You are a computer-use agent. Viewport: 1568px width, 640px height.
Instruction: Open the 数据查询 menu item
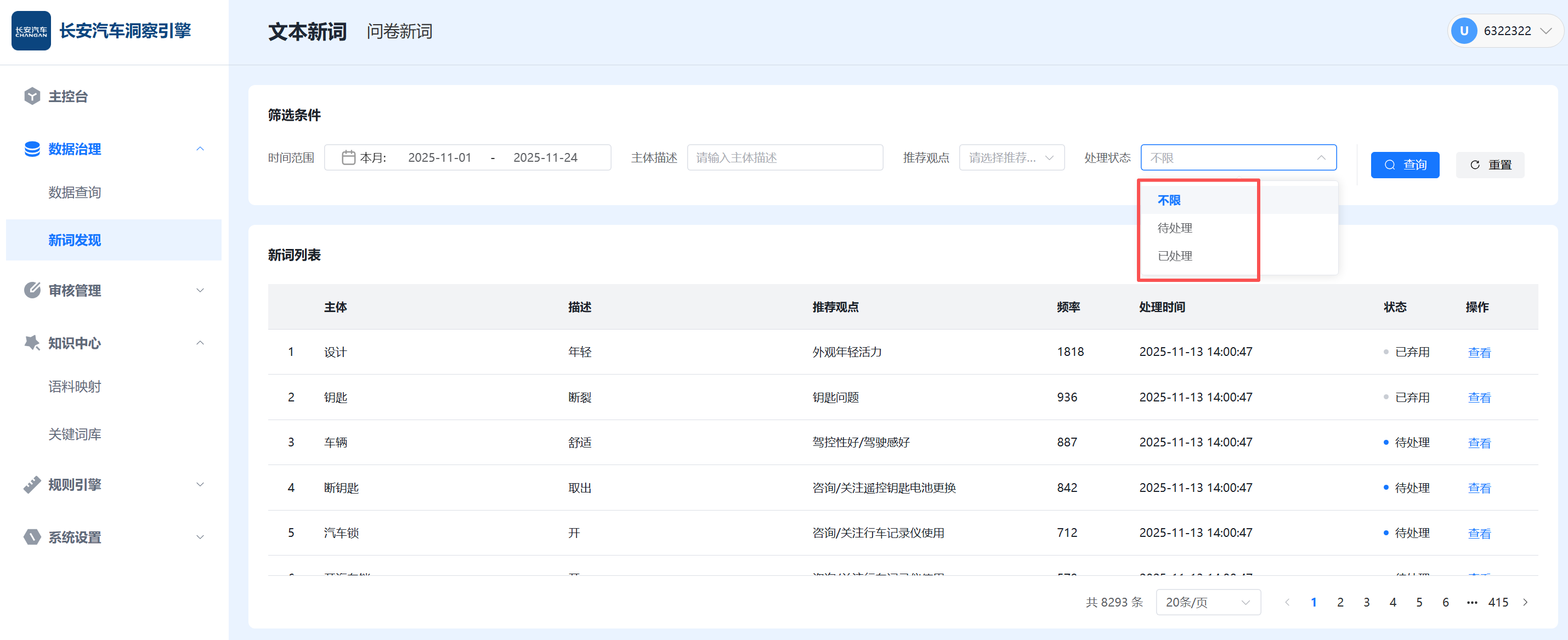[74, 192]
